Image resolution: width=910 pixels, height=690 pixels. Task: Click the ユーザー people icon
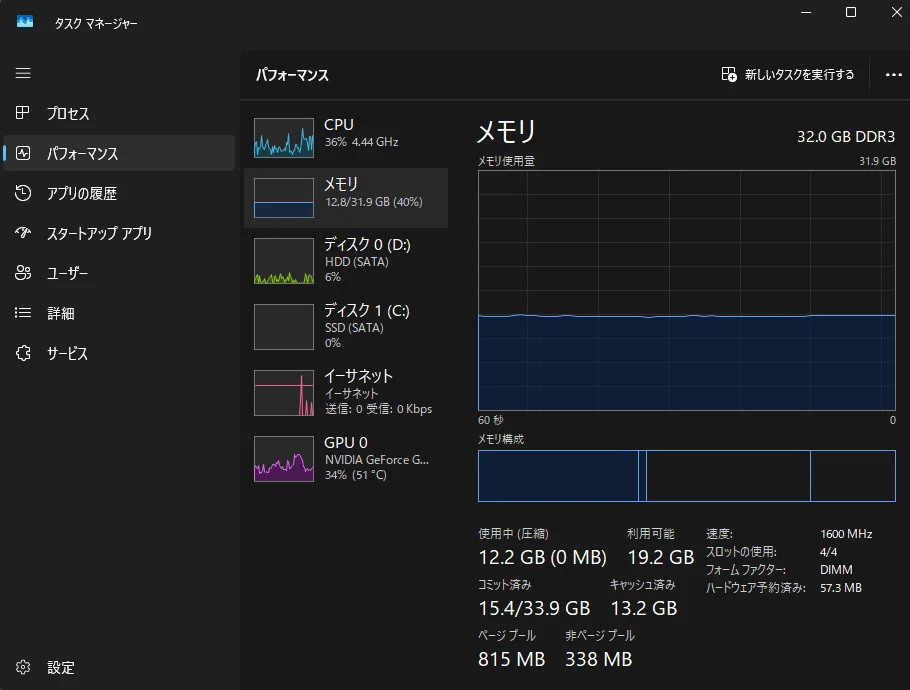tap(23, 273)
